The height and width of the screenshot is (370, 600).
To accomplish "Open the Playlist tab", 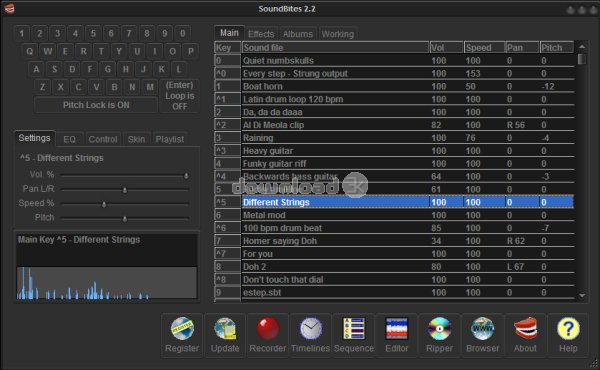I will (170, 139).
